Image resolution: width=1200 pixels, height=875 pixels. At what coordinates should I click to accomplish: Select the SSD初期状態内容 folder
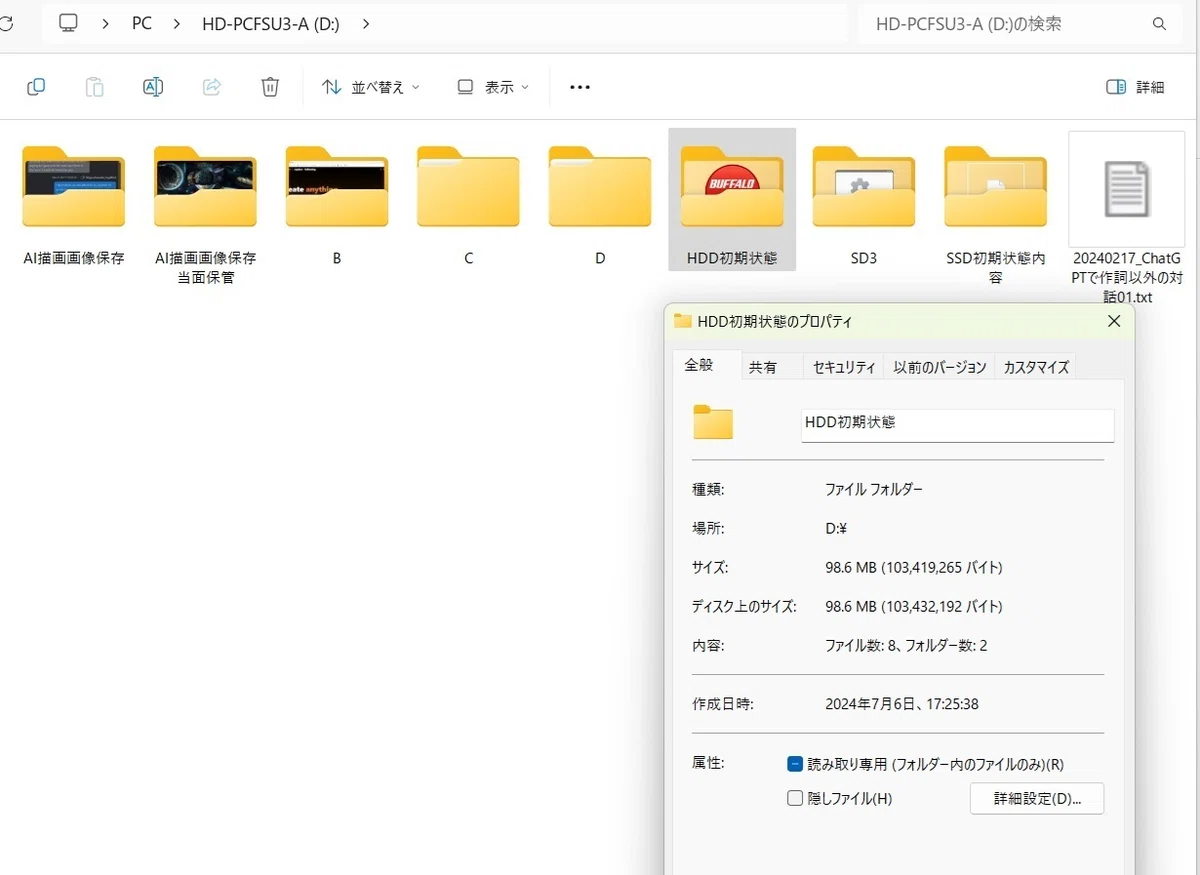coord(996,217)
